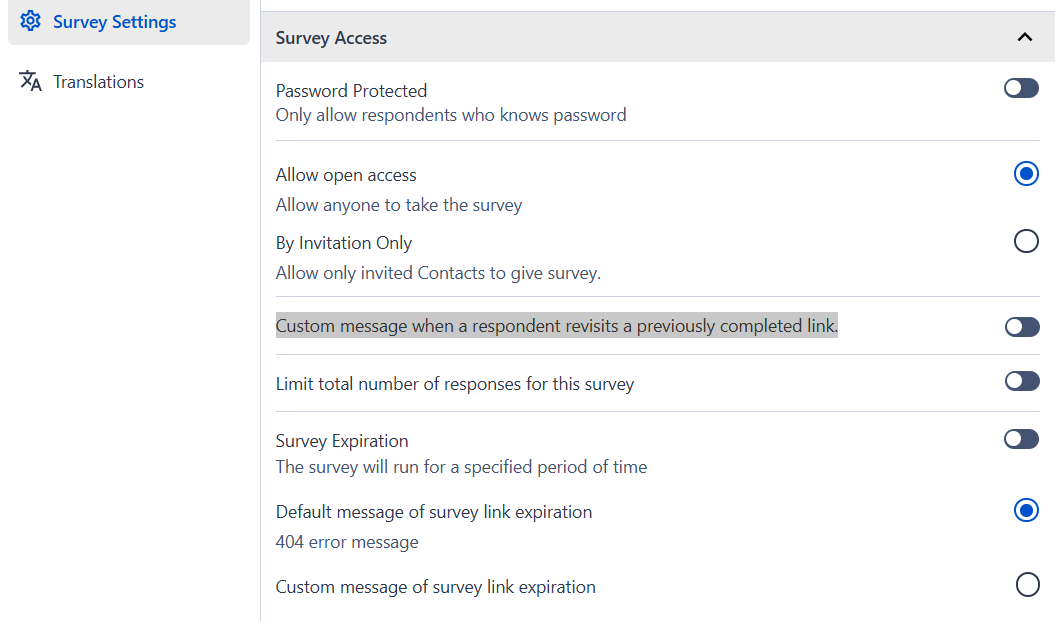Viewport: 1055px width, 621px height.
Task: Click the highlighted custom revisit message text
Action: pyautogui.click(x=556, y=326)
